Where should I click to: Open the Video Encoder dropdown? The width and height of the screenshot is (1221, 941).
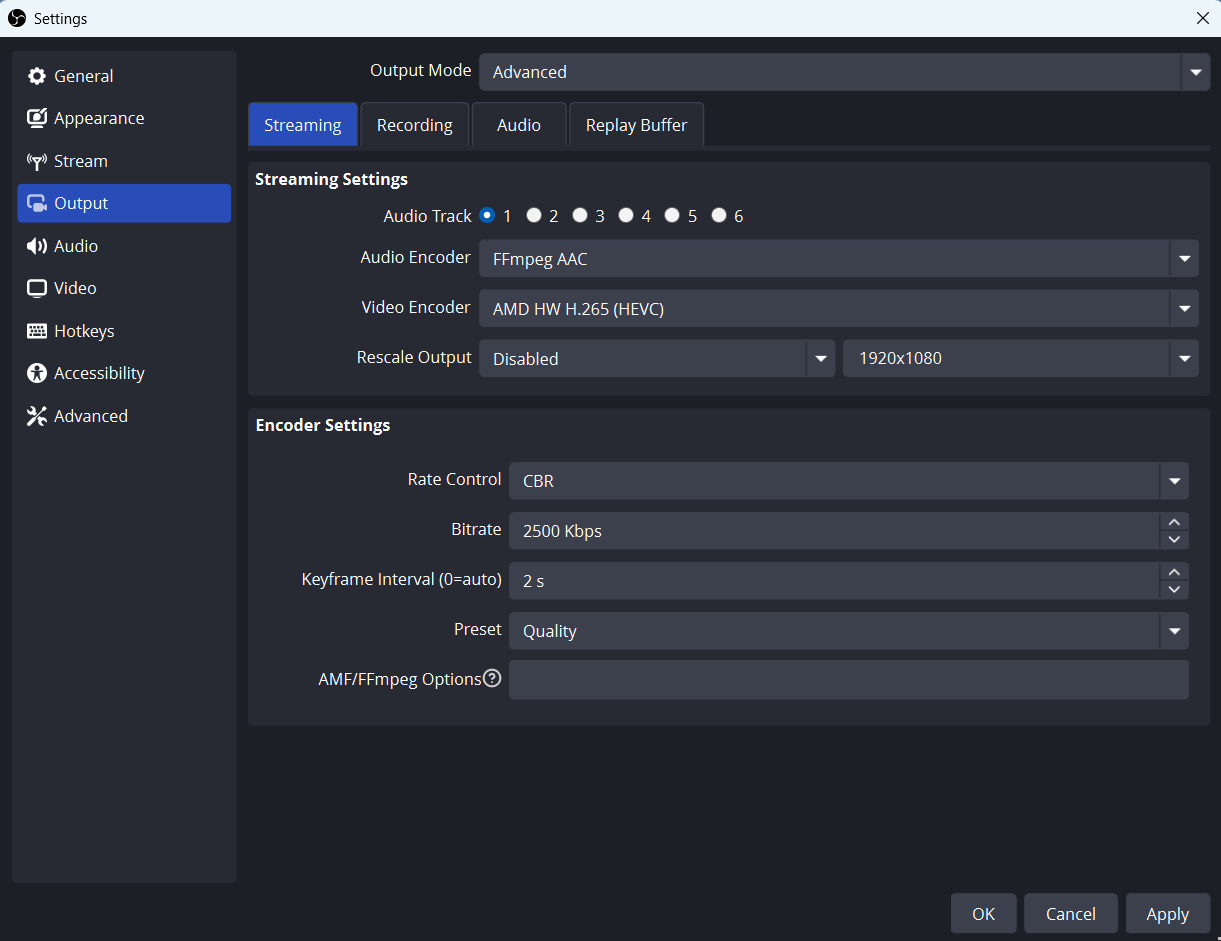pyautogui.click(x=1184, y=309)
